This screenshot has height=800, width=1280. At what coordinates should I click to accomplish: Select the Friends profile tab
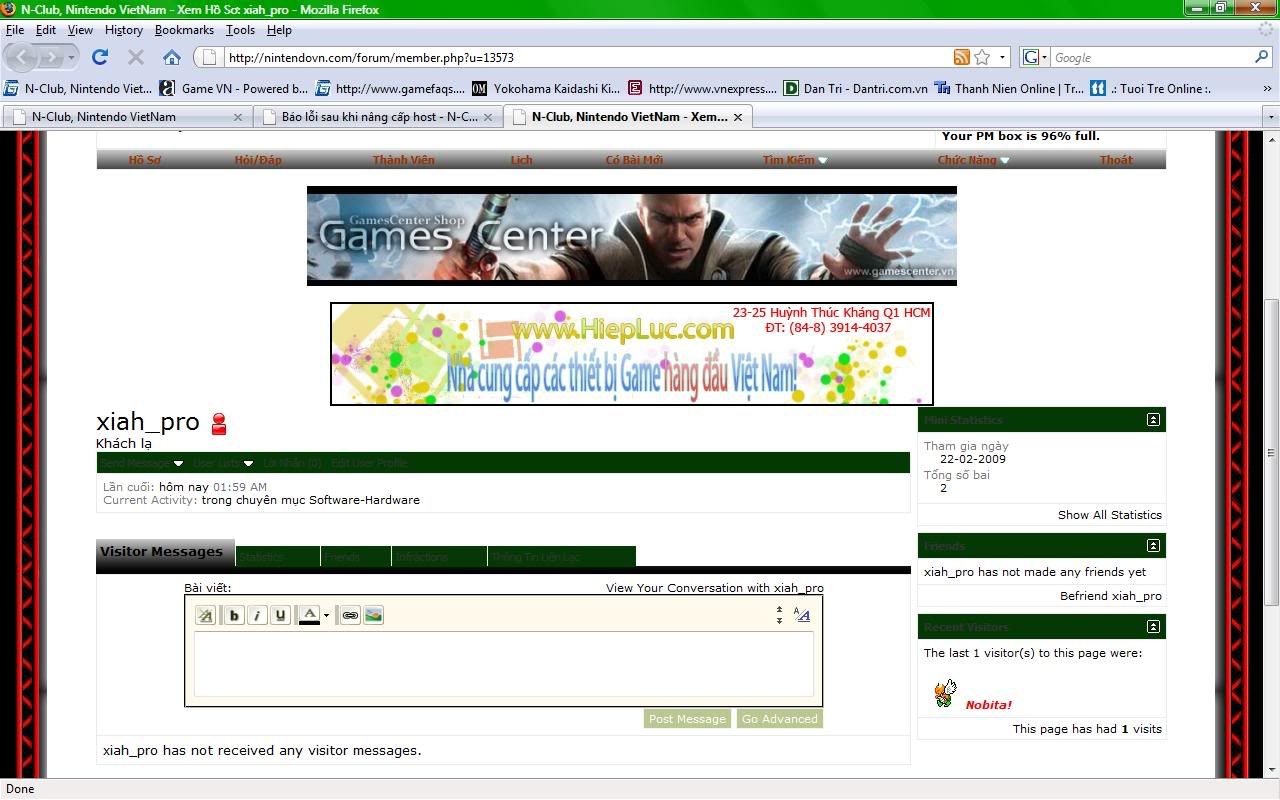click(355, 557)
